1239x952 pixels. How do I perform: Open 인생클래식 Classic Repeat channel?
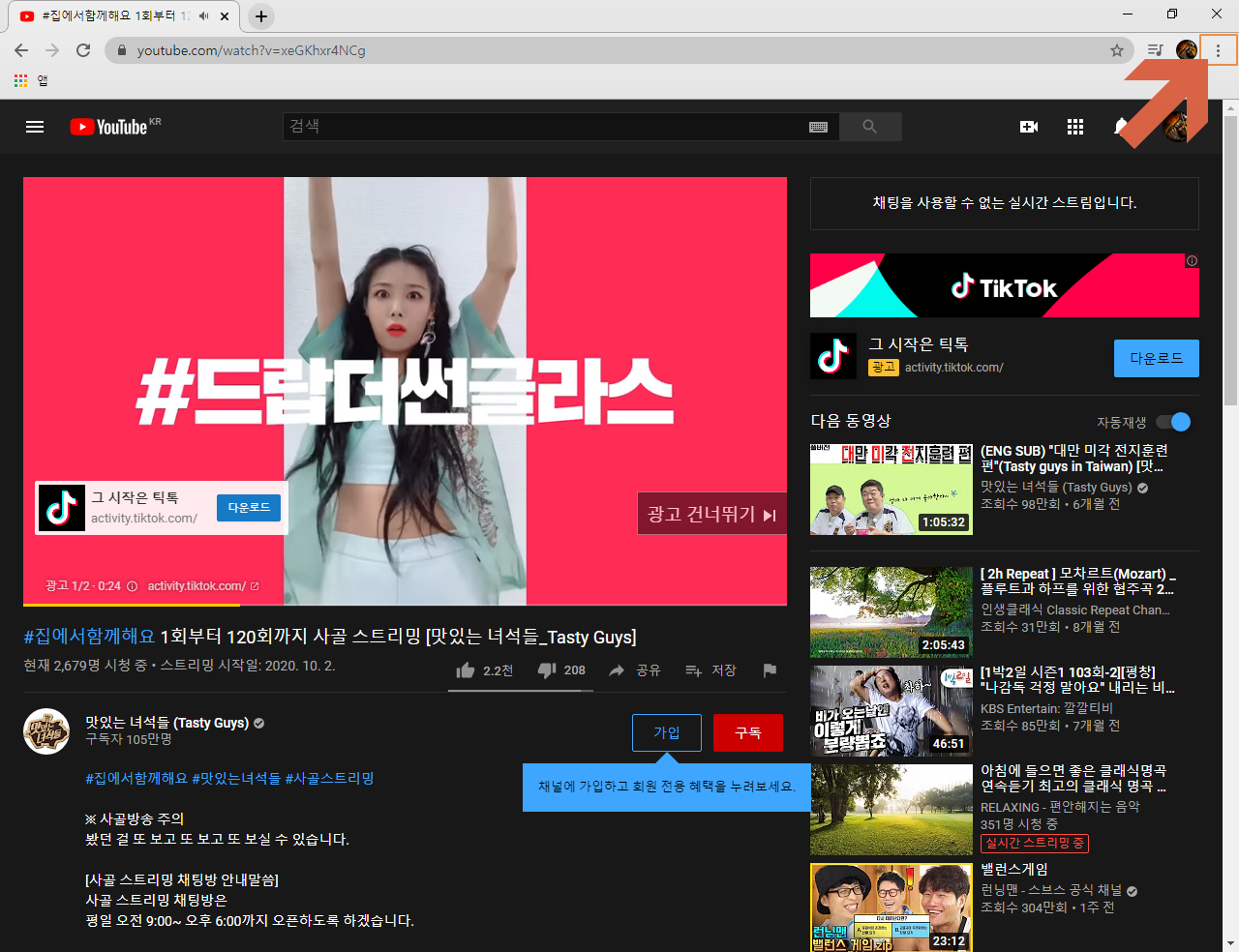[1075, 610]
